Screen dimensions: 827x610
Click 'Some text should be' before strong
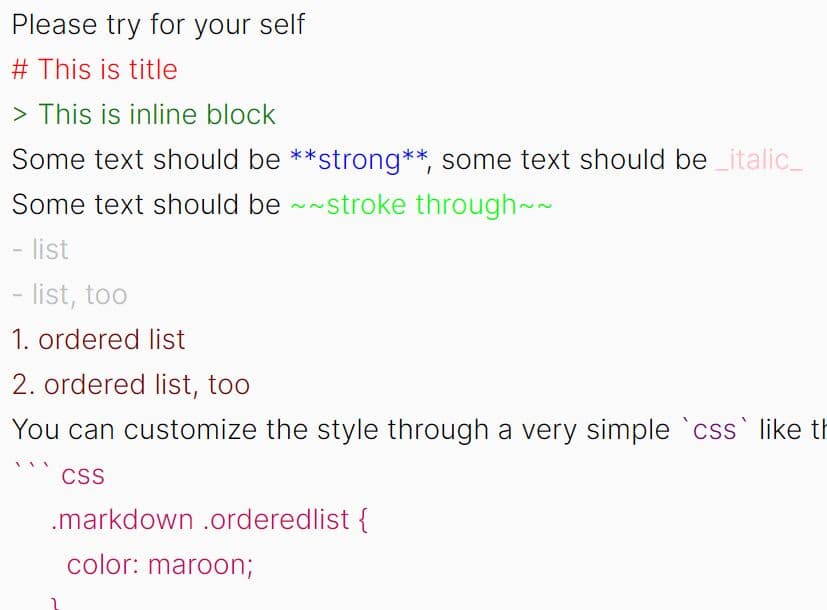tap(146, 160)
